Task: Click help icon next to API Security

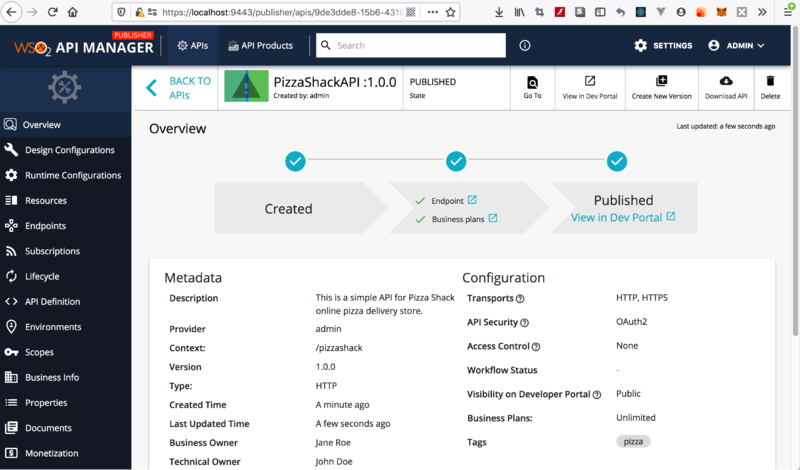Action: [525, 323]
